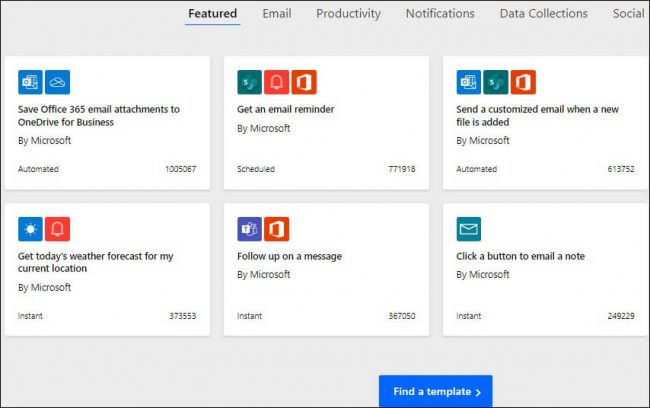The width and height of the screenshot is (650, 408).
Task: Click the MSN Weather sun icon
Action: [x=31, y=229]
